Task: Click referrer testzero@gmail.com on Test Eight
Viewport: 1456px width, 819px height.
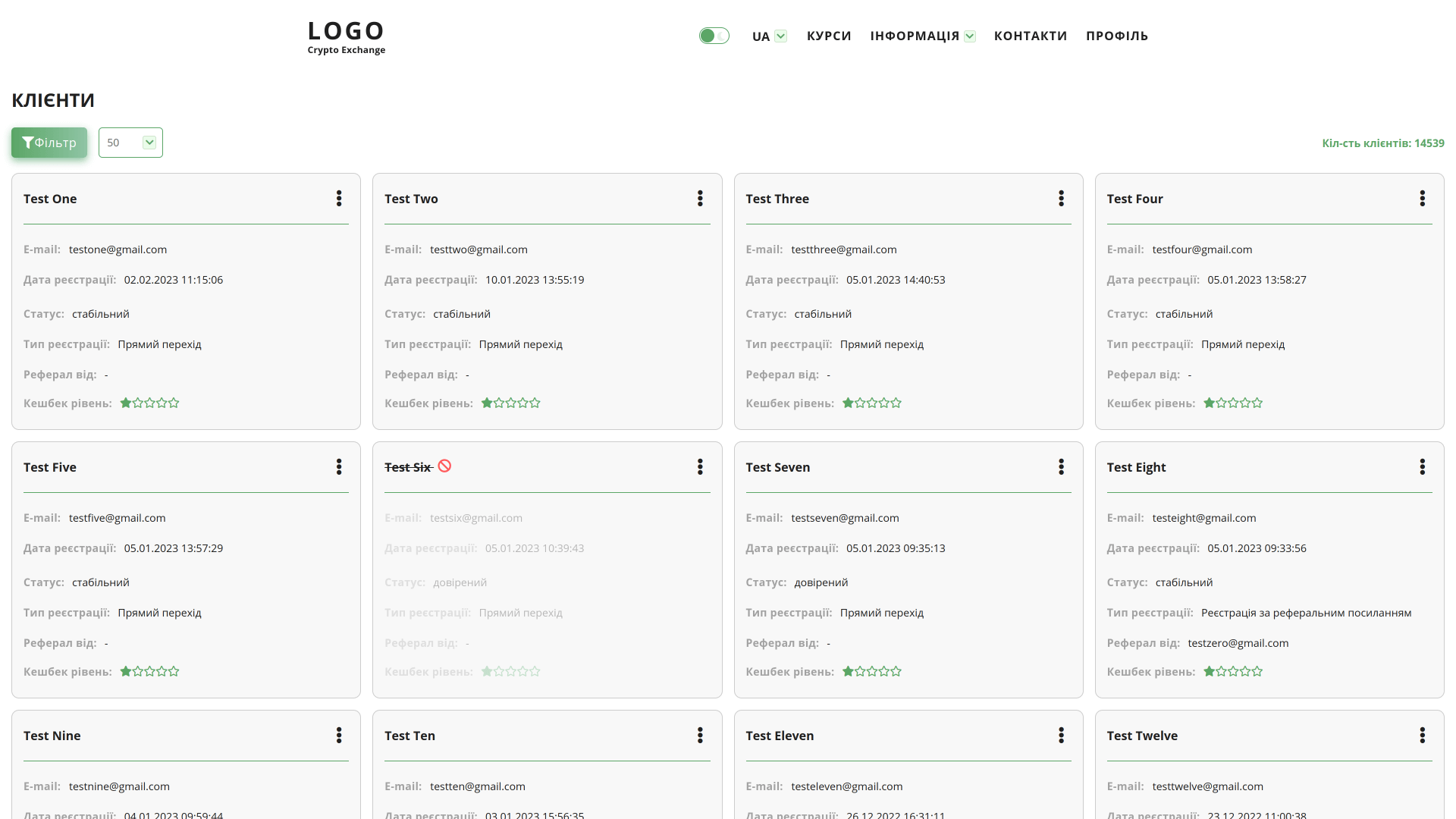Action: coord(1238,643)
